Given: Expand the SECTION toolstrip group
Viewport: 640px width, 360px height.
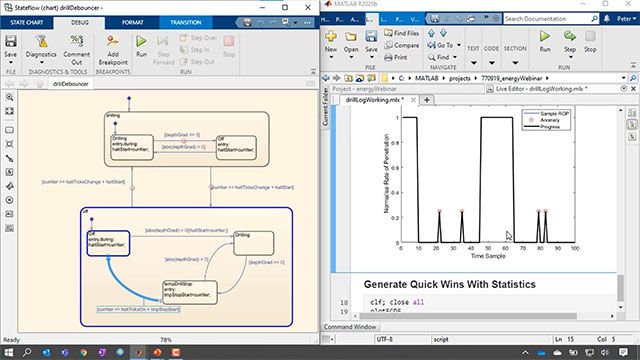Looking at the screenshot, I should [515, 62].
